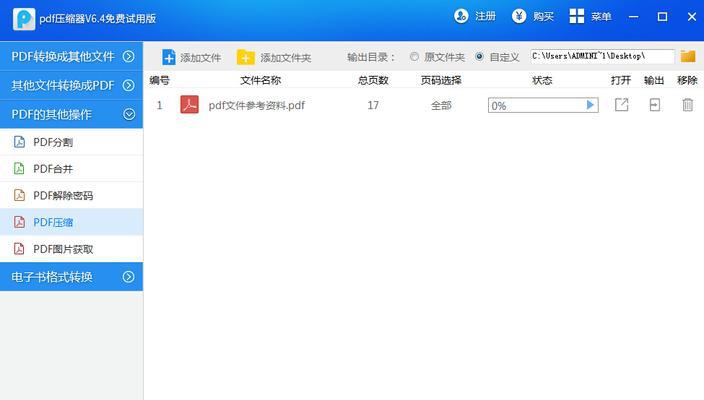This screenshot has height=400, width=704.
Task: Click the output directory path field
Action: (602, 57)
